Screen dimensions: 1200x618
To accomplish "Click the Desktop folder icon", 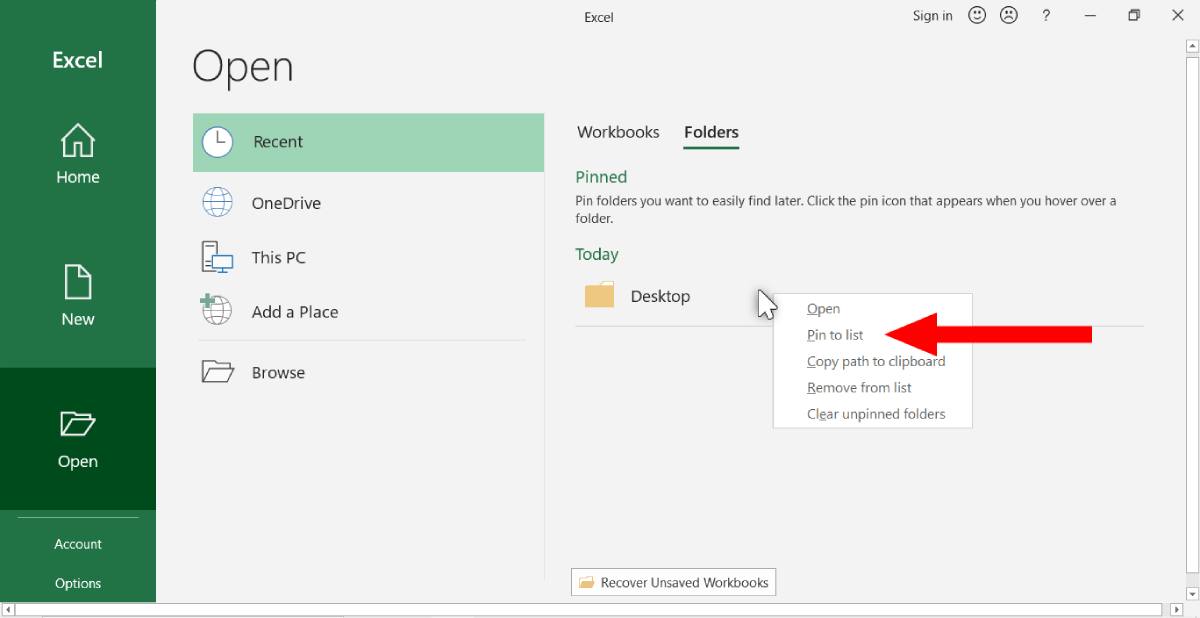I will click(x=599, y=295).
